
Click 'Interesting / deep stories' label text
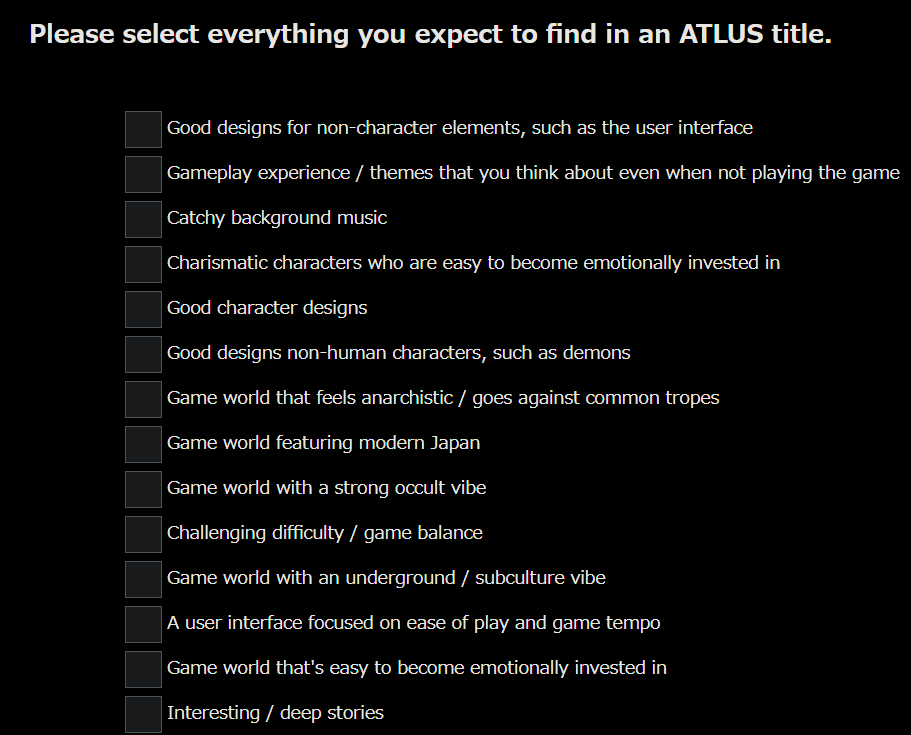275,713
